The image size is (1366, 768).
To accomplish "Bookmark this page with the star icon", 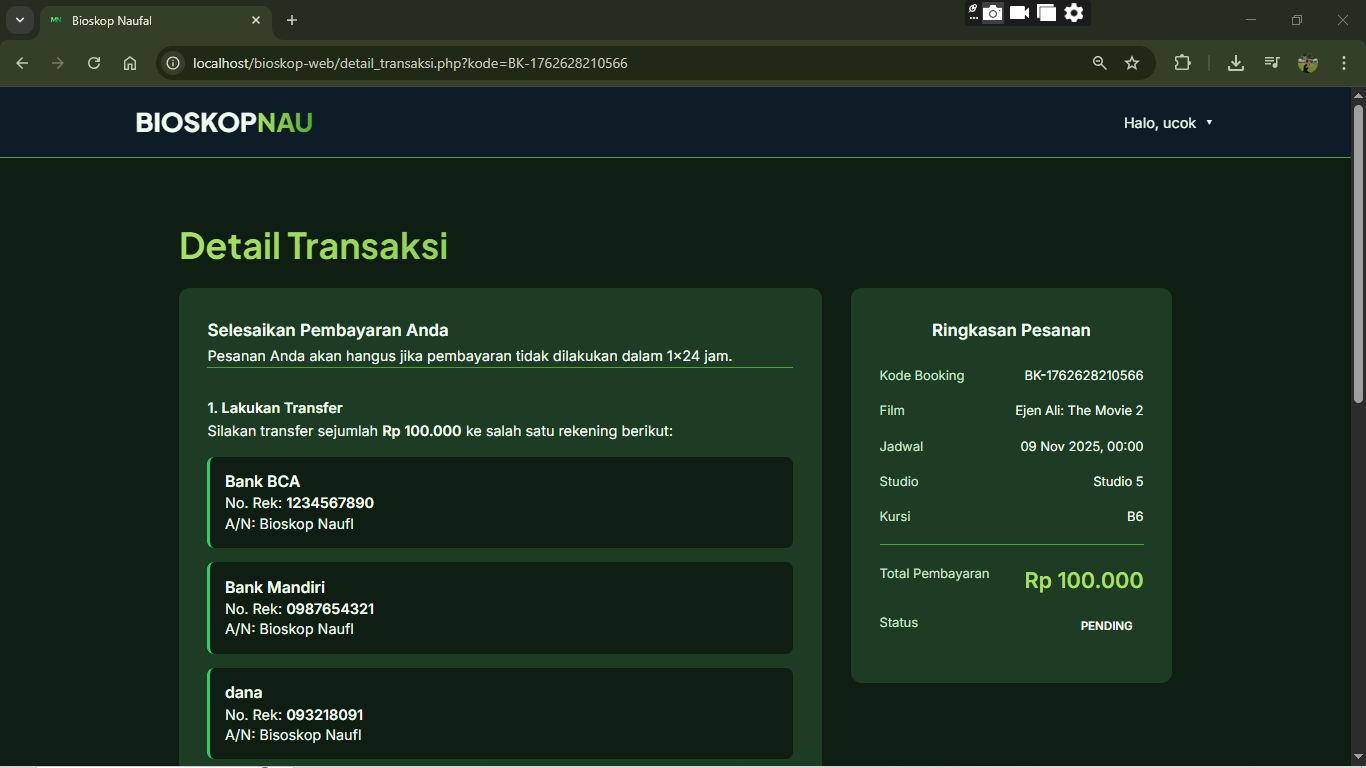I will point(1132,63).
